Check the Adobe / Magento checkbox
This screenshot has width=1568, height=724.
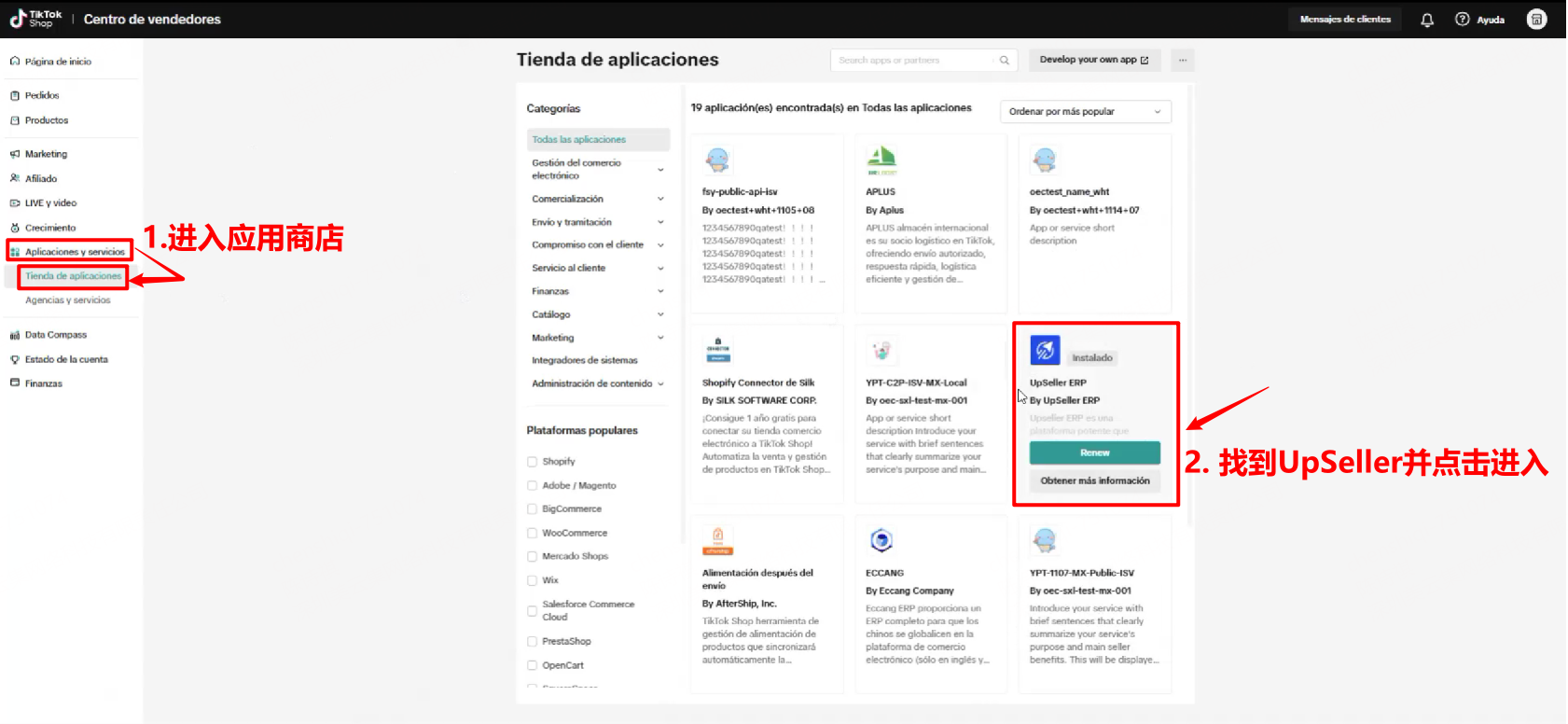pyautogui.click(x=533, y=486)
